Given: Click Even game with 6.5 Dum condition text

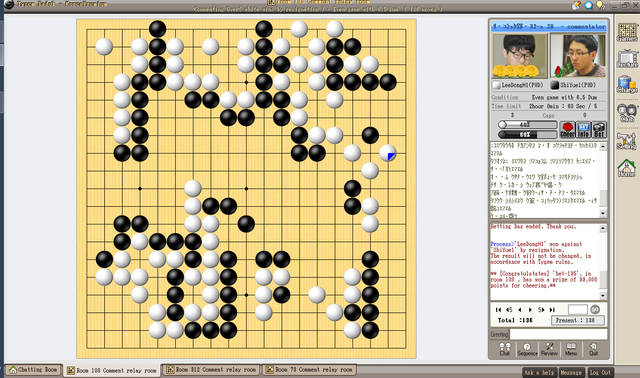Looking at the screenshot, I should tap(564, 98).
